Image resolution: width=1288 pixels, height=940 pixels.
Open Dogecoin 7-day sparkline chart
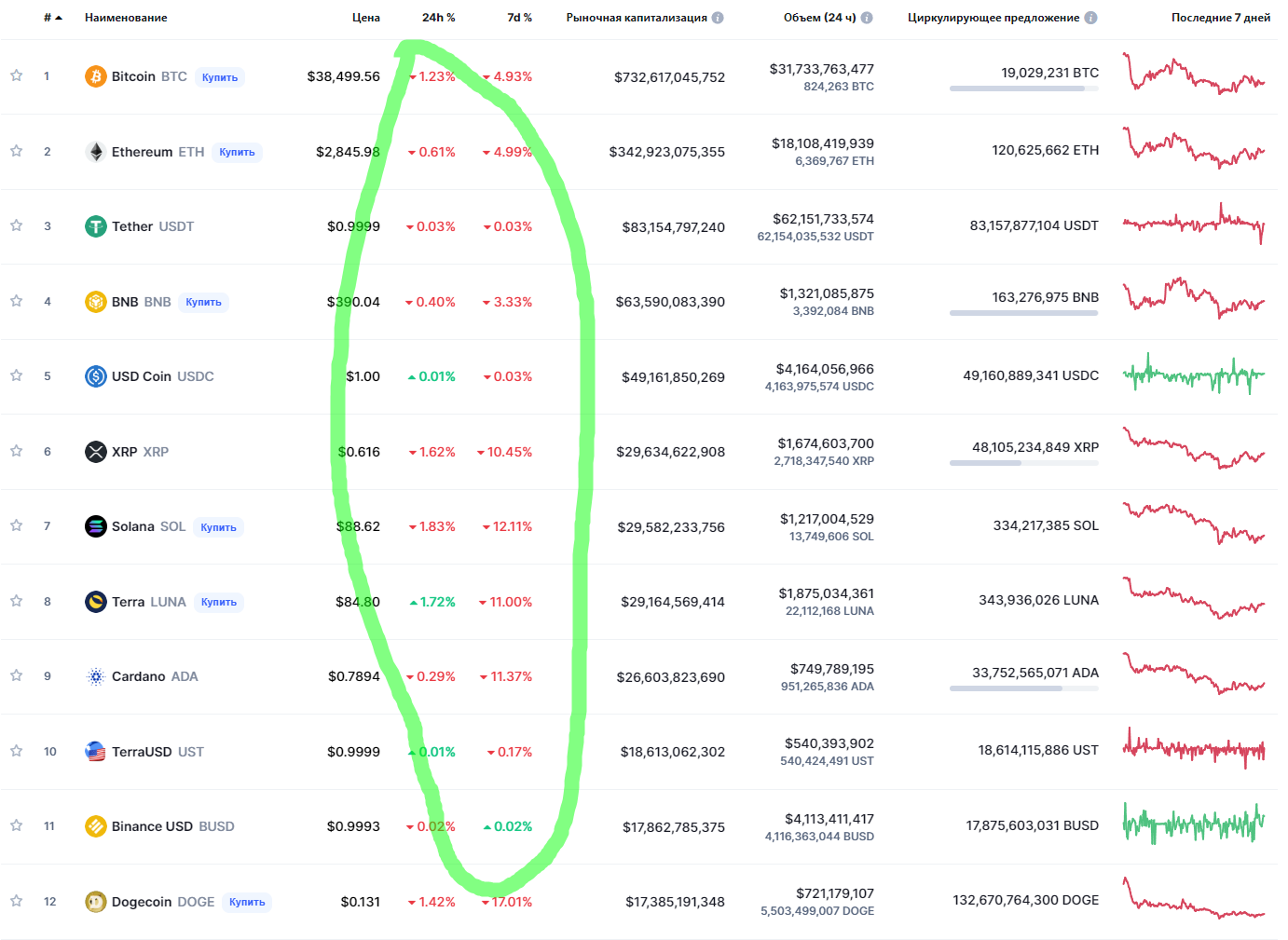coord(1194,898)
